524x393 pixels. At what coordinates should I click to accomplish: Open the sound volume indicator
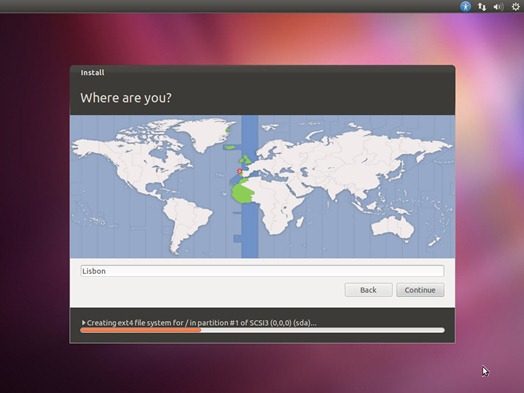[498, 7]
